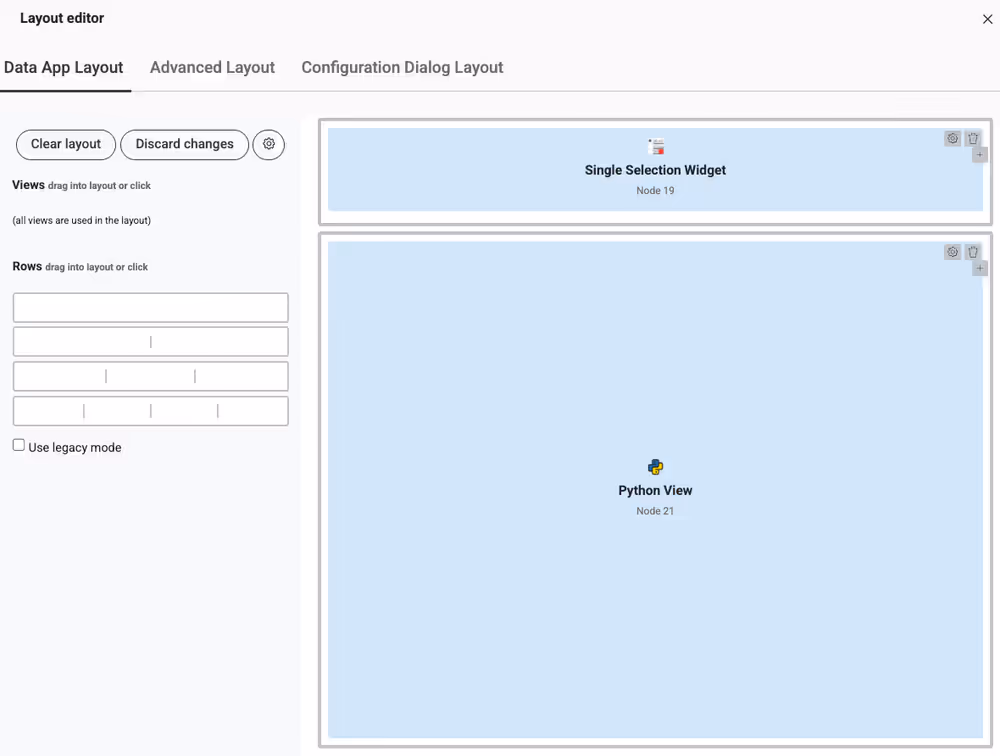Delete the Python View row
1000x756 pixels.
coord(973,252)
